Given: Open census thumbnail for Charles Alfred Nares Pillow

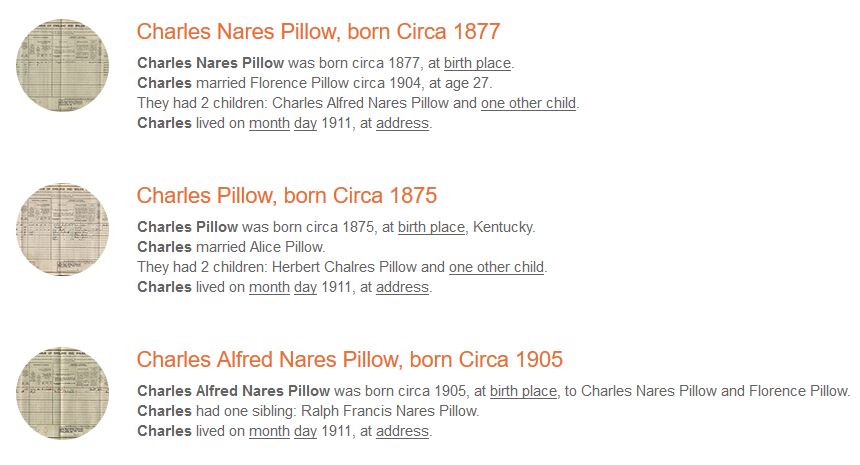Looking at the screenshot, I should (x=63, y=393).
